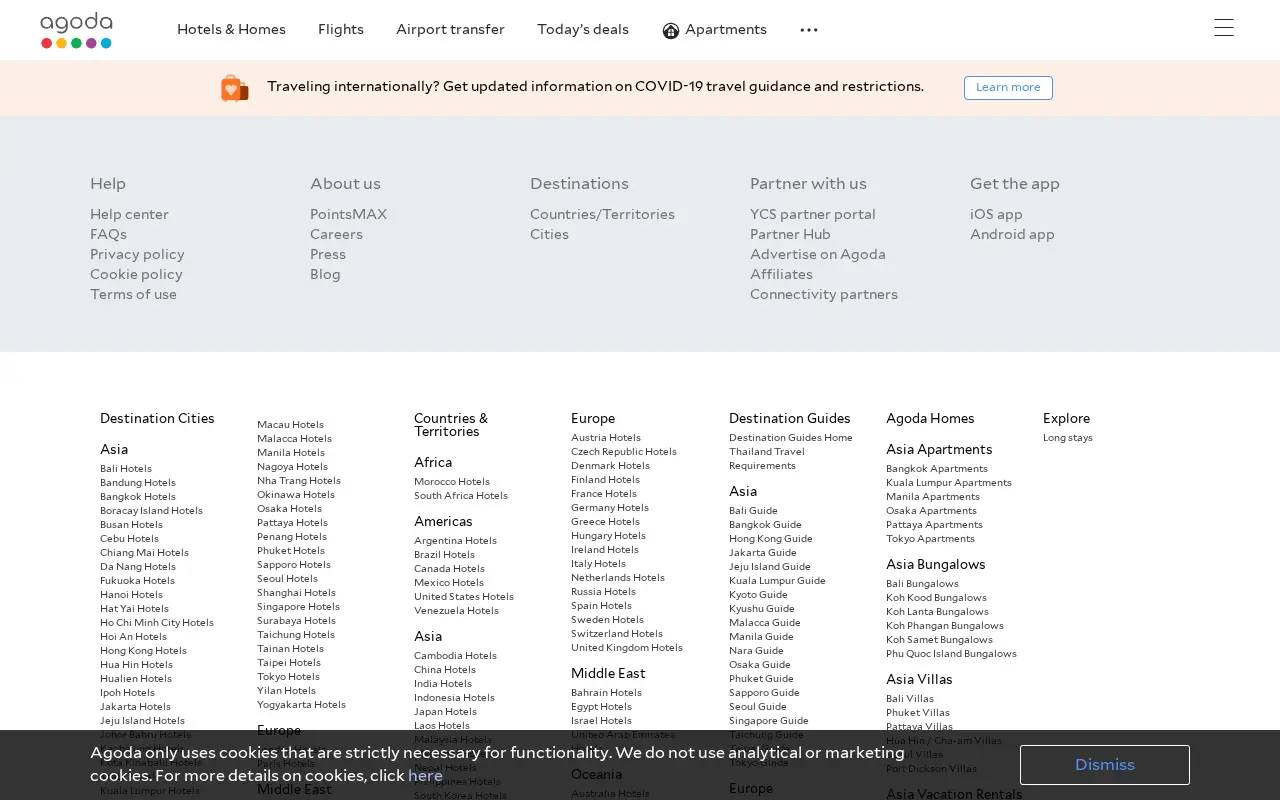Go to Flights section
The width and height of the screenshot is (1280, 800).
(x=341, y=30)
